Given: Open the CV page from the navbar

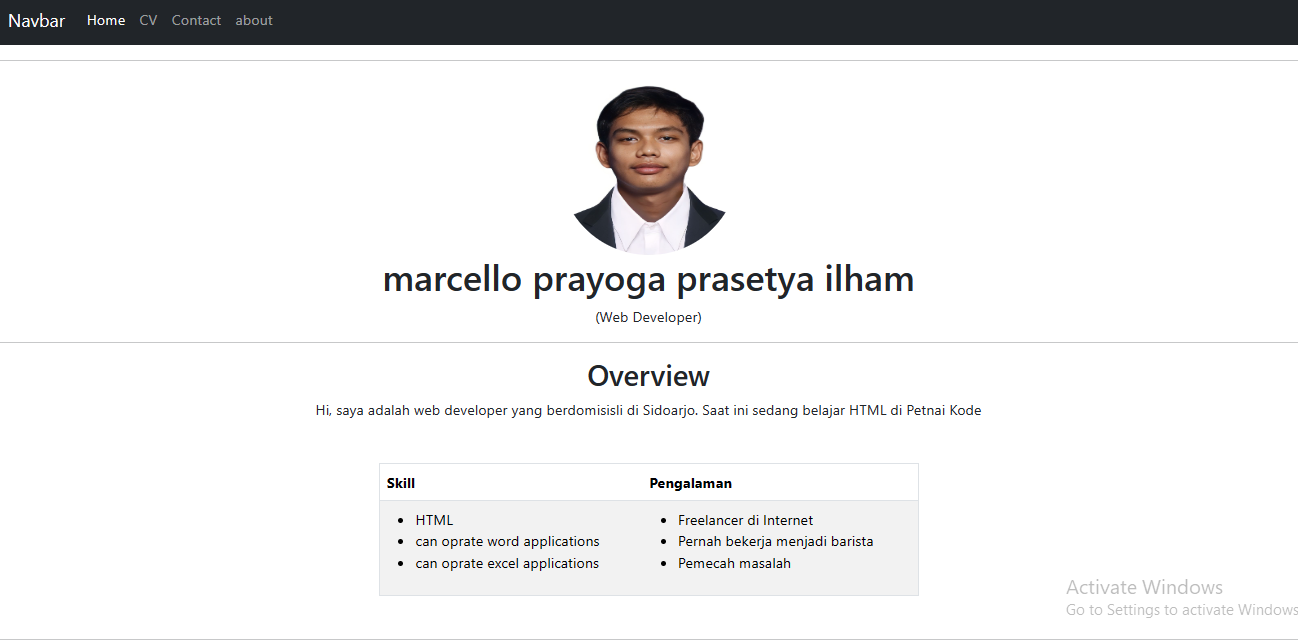Looking at the screenshot, I should pyautogui.click(x=148, y=20).
